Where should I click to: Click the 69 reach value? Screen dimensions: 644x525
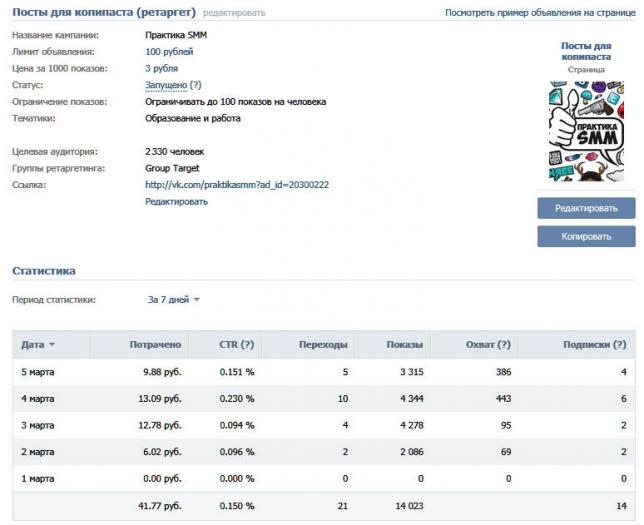tap(506, 452)
